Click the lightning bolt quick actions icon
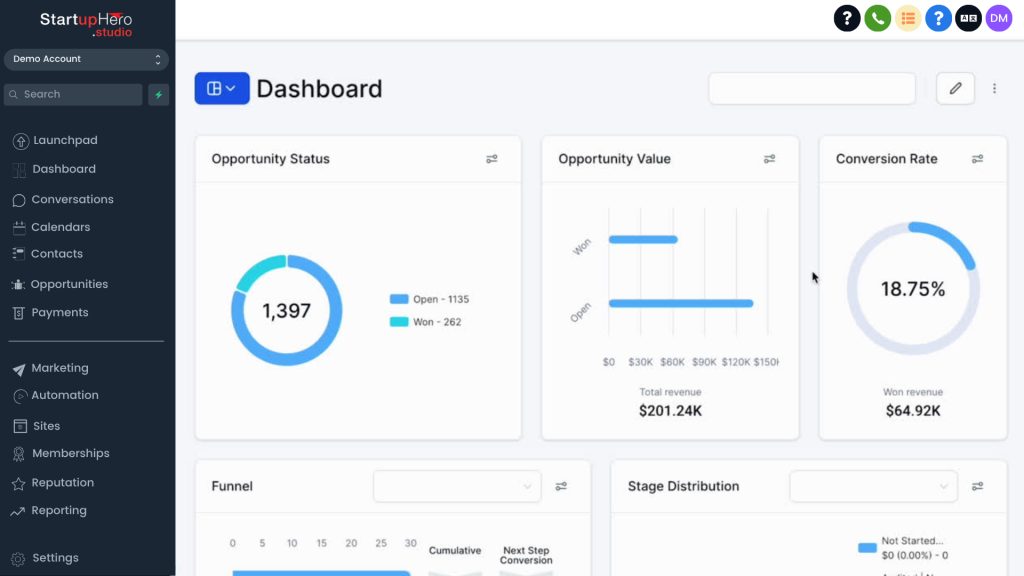 click(x=158, y=95)
